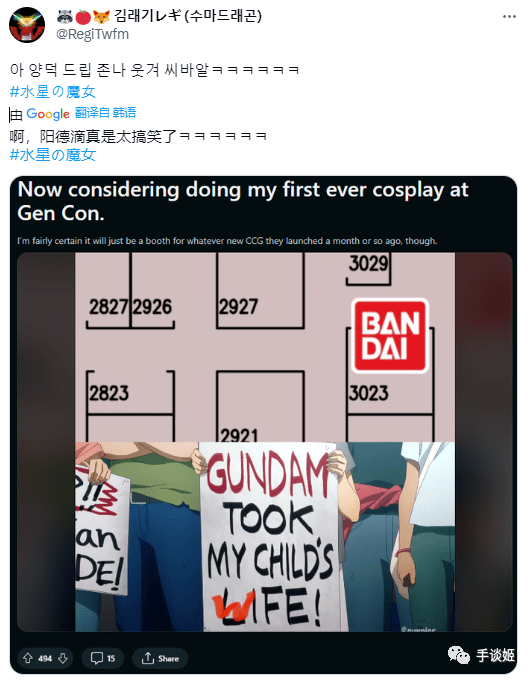Screen dimensions: 532x680
Task: Click the Google translate logo
Action: [x=48, y=114]
